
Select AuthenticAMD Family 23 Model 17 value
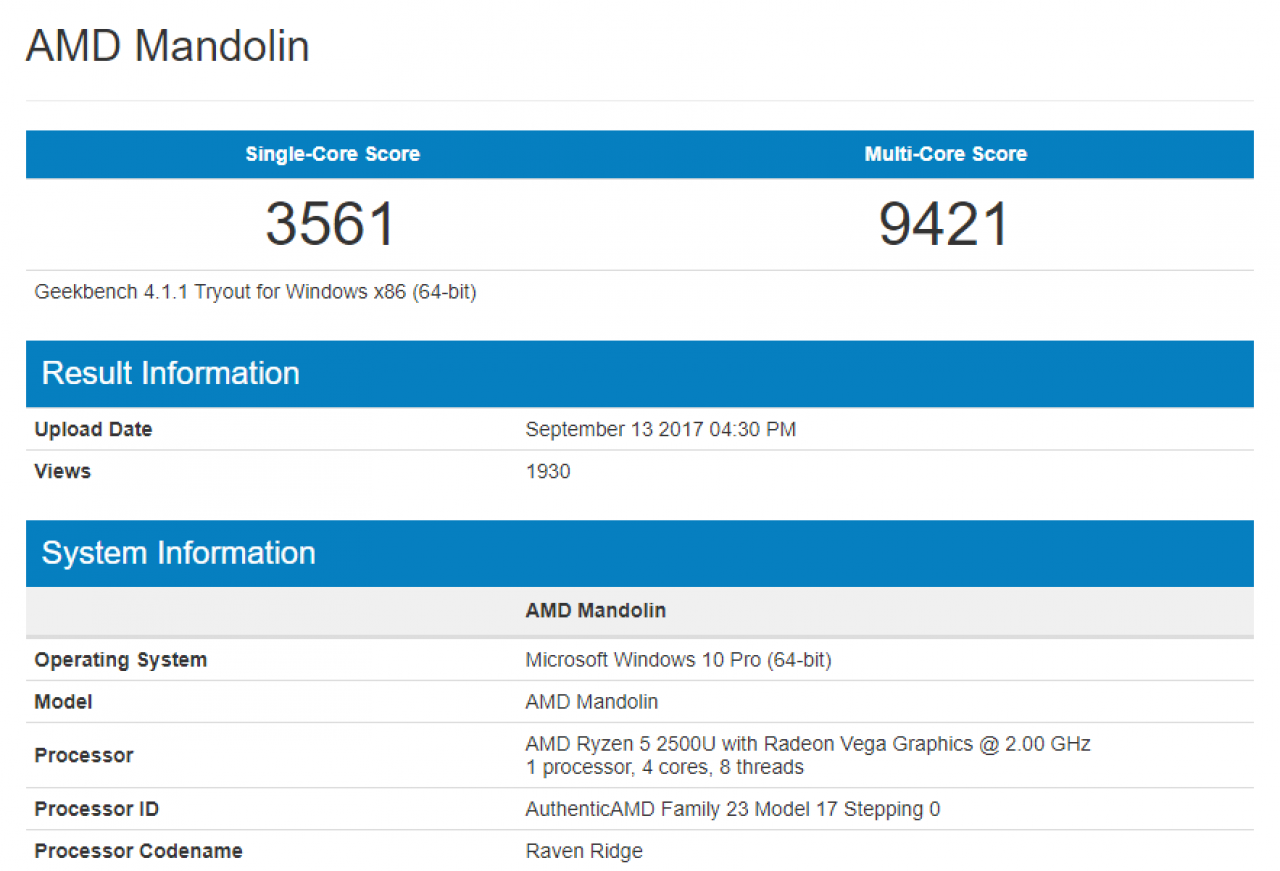click(x=733, y=809)
